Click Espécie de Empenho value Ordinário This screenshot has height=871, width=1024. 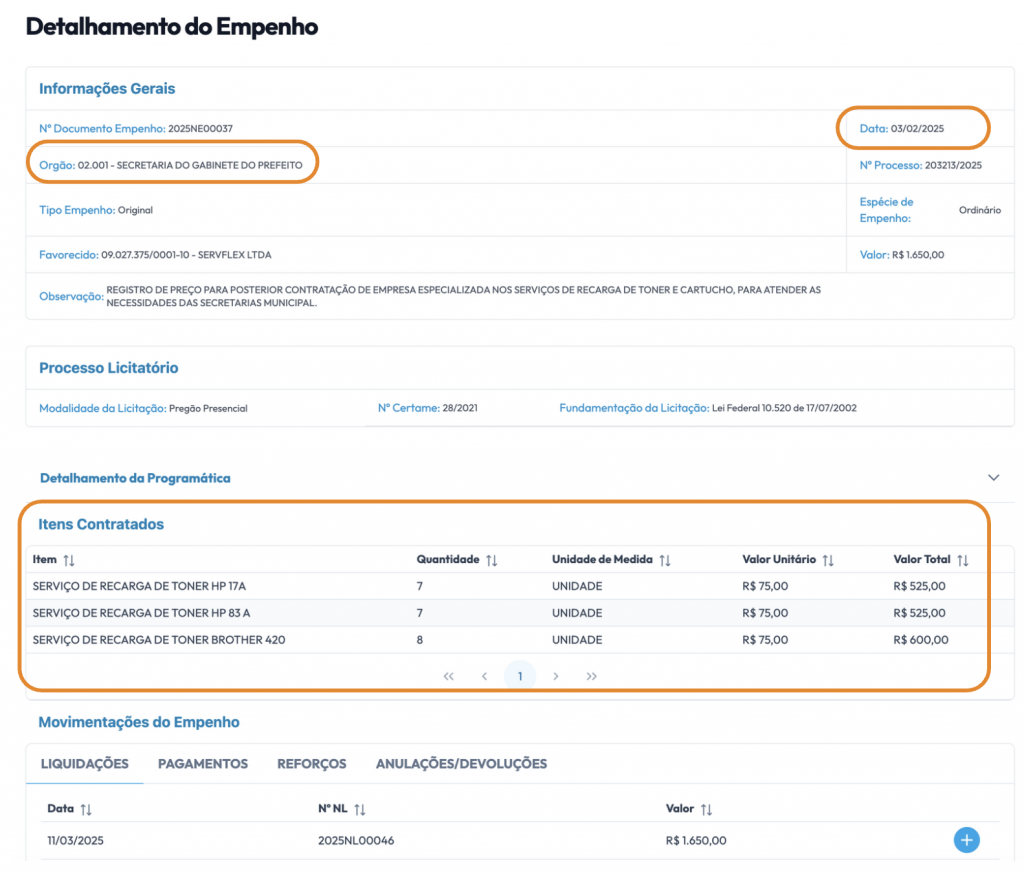[980, 210]
